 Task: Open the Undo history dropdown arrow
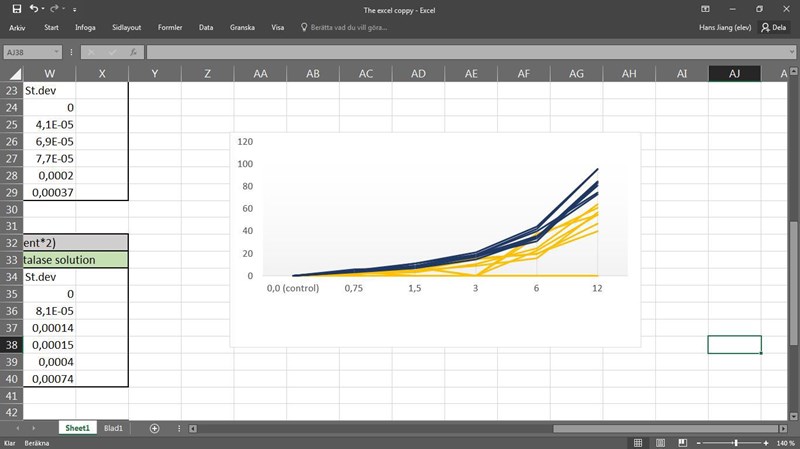(x=43, y=8)
